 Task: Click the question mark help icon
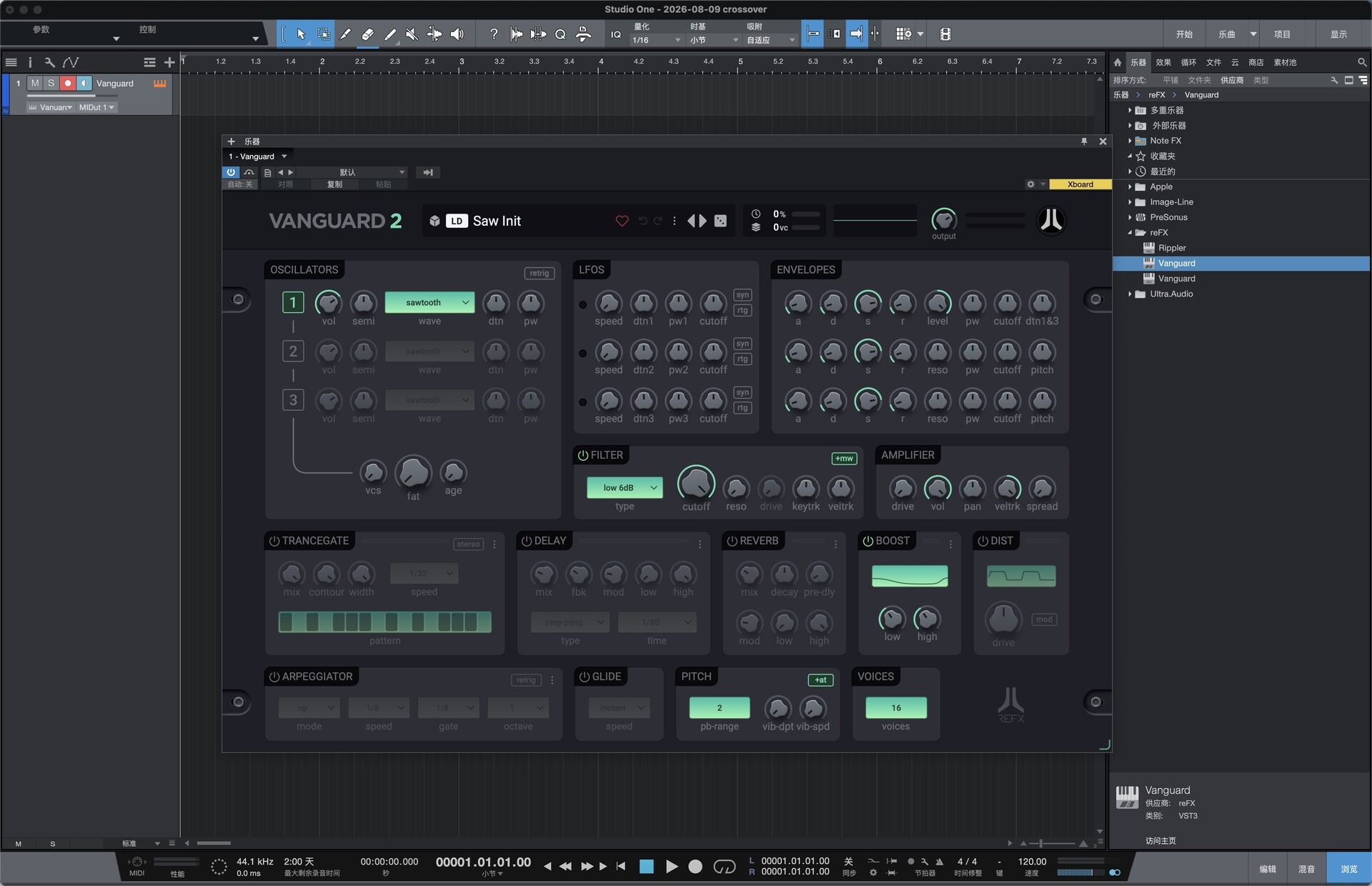click(x=493, y=34)
